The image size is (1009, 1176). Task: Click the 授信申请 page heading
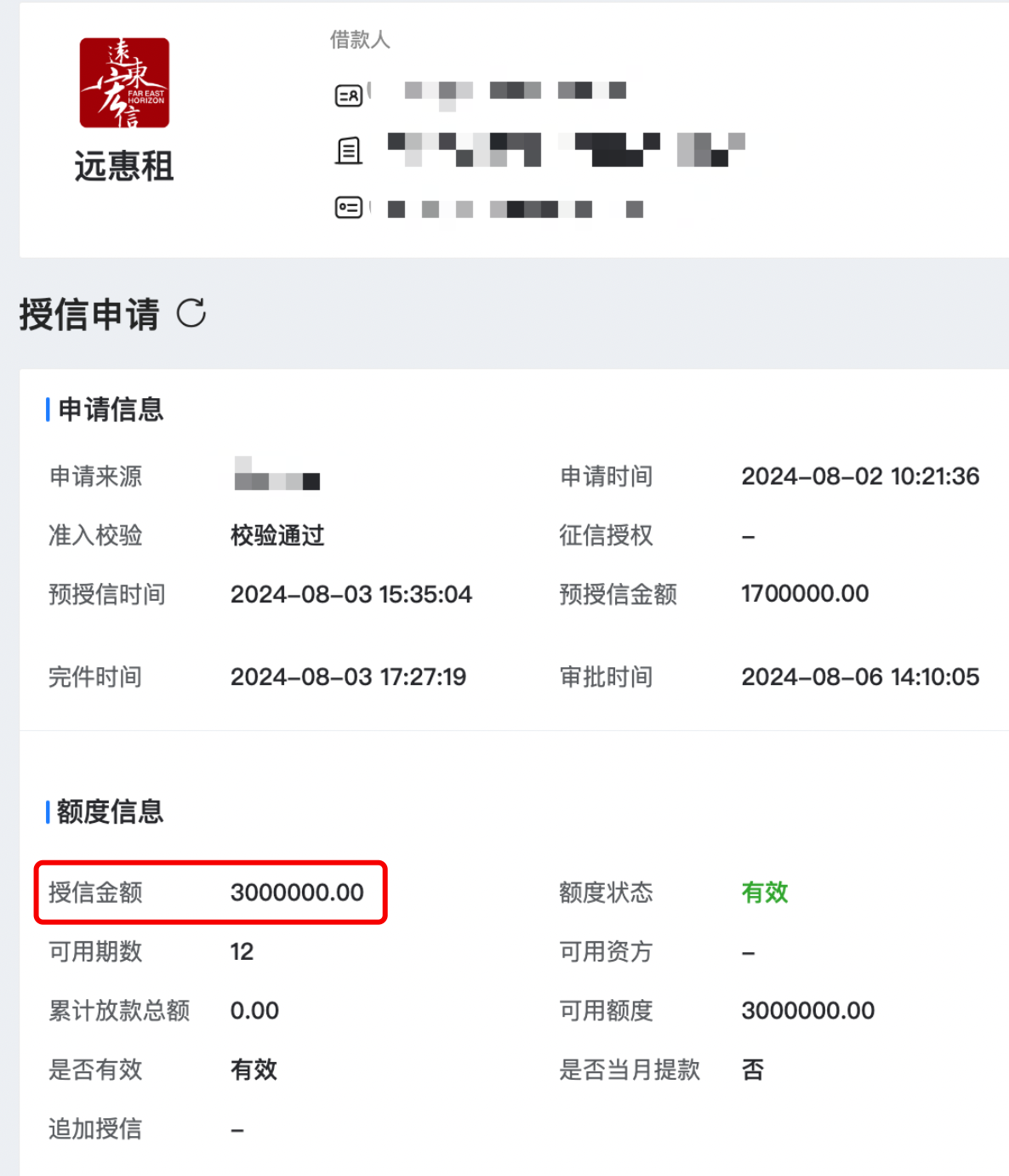click(x=89, y=314)
